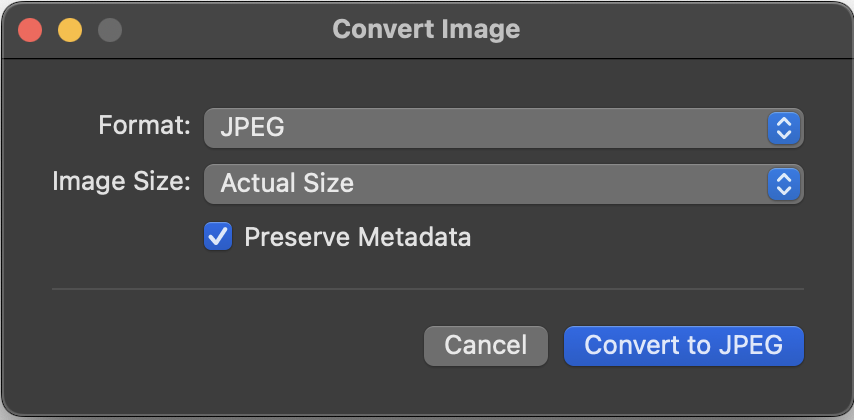Click the Convert Image window title
Image resolution: width=854 pixels, height=420 pixels.
click(426, 29)
